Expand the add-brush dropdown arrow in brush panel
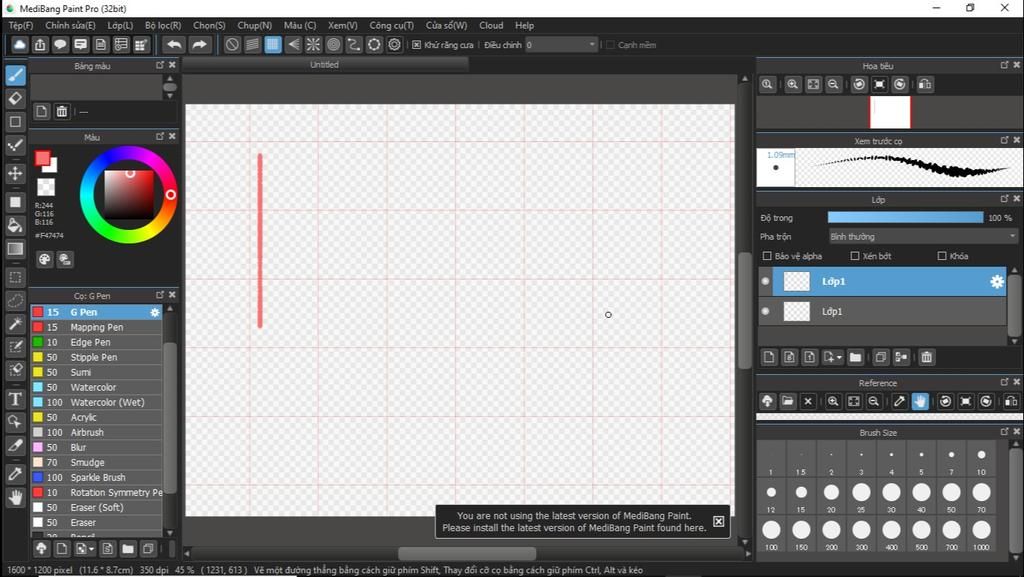 point(92,549)
